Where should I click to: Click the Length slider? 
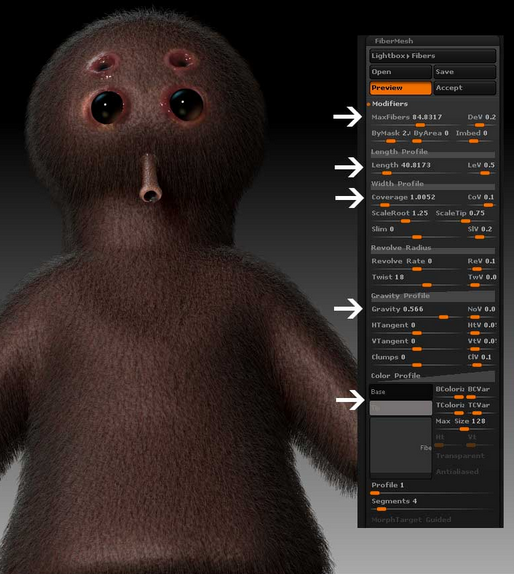point(416,168)
